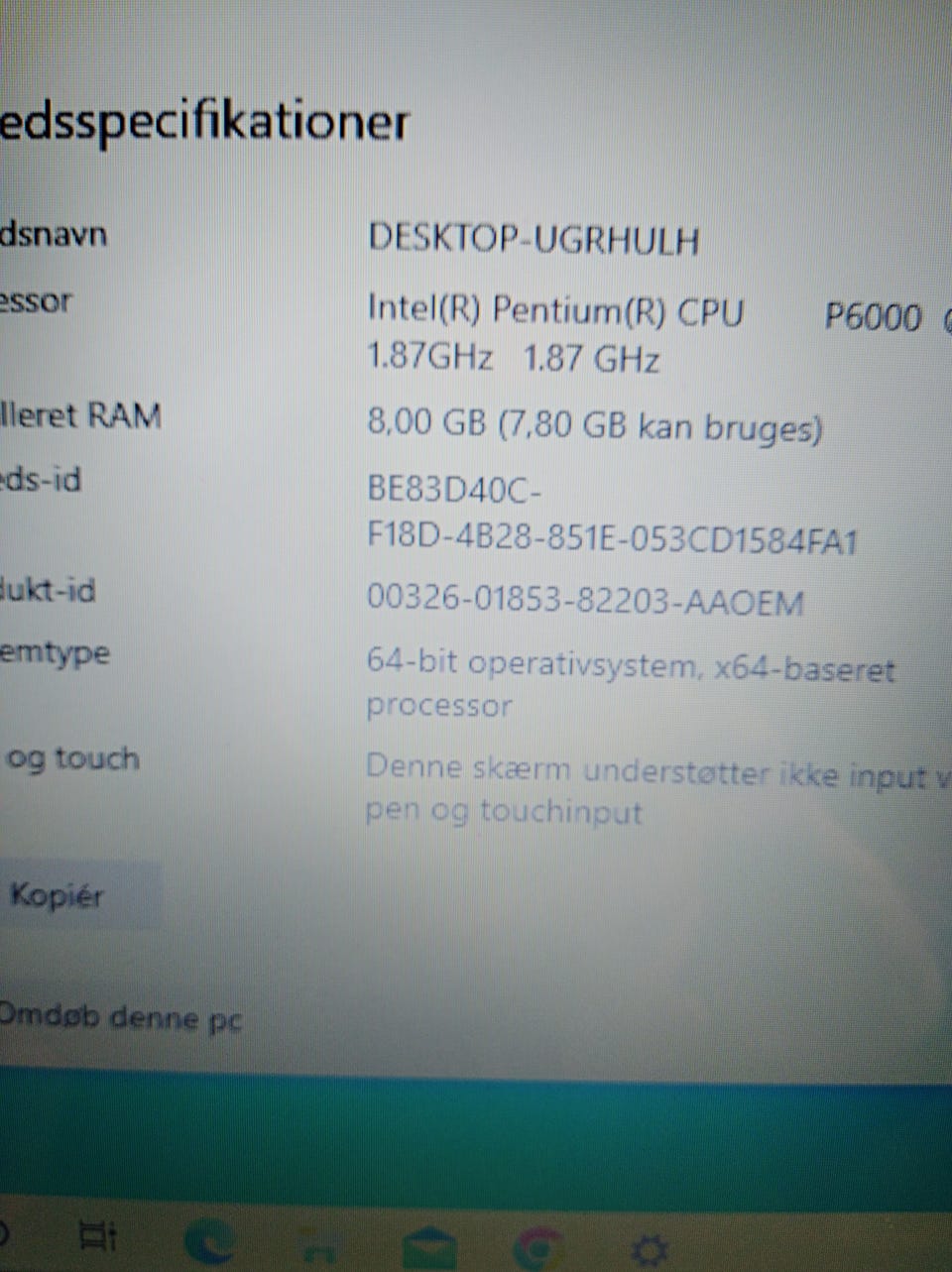Click the 'F18D-4B28-851E-053CD1584FA1' text

pyautogui.click(x=612, y=540)
